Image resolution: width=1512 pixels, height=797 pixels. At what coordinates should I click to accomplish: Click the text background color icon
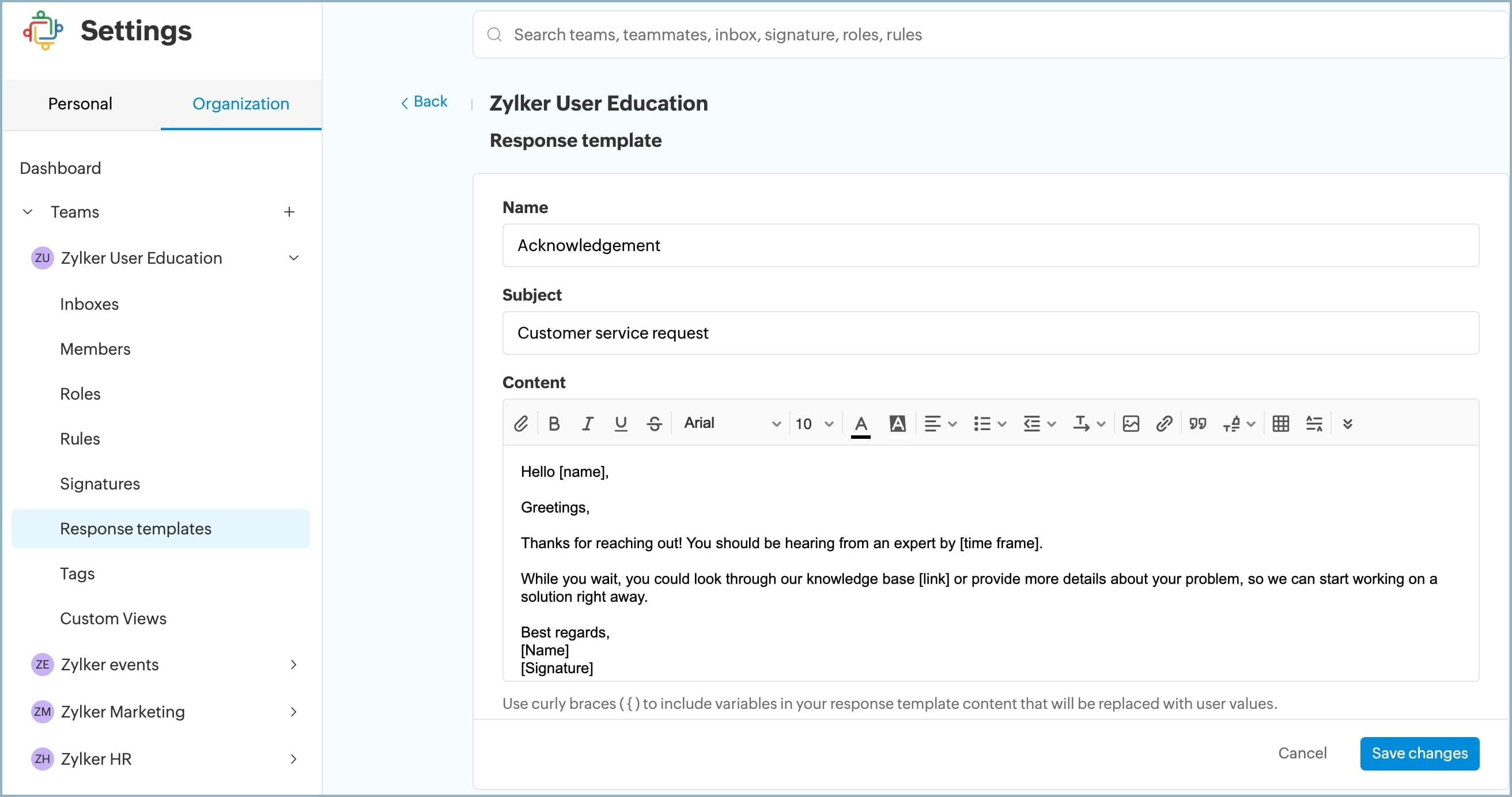897,423
